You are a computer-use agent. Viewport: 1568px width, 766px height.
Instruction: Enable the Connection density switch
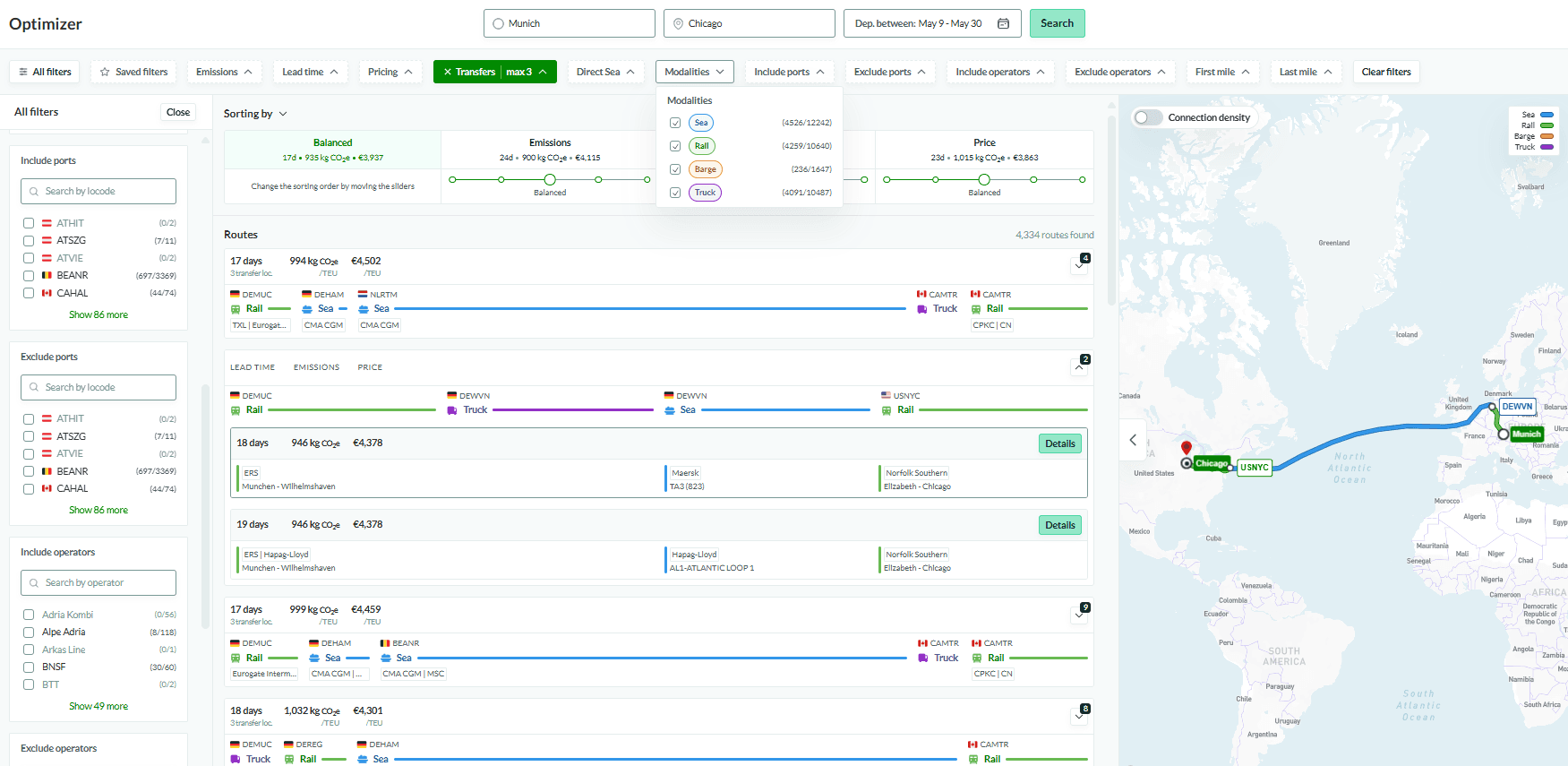(x=1148, y=117)
